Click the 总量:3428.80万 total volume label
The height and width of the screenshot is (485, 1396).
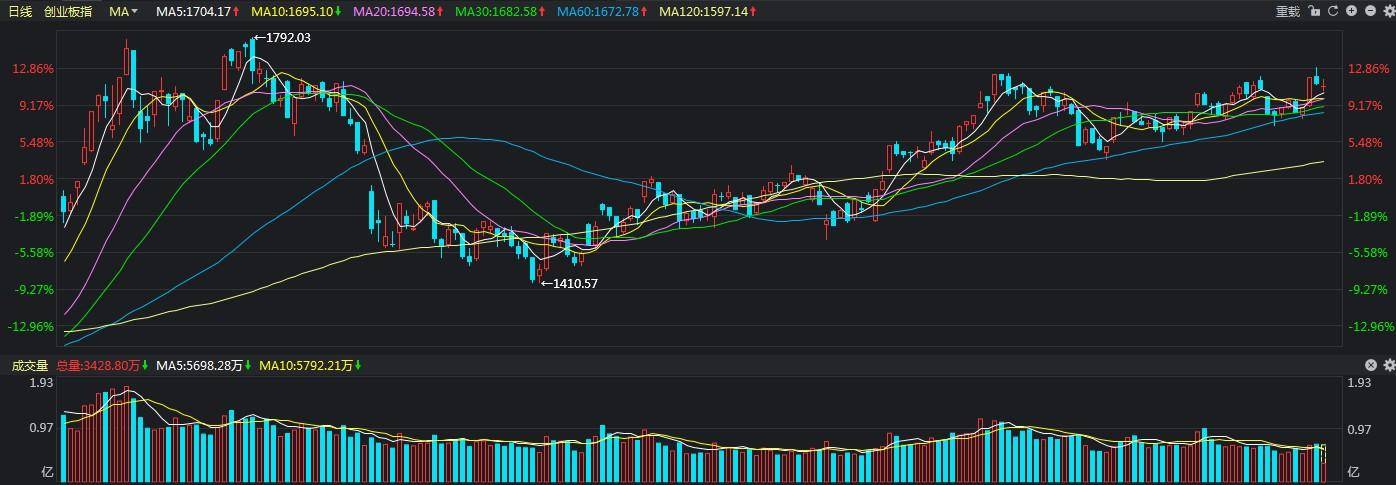pos(102,366)
